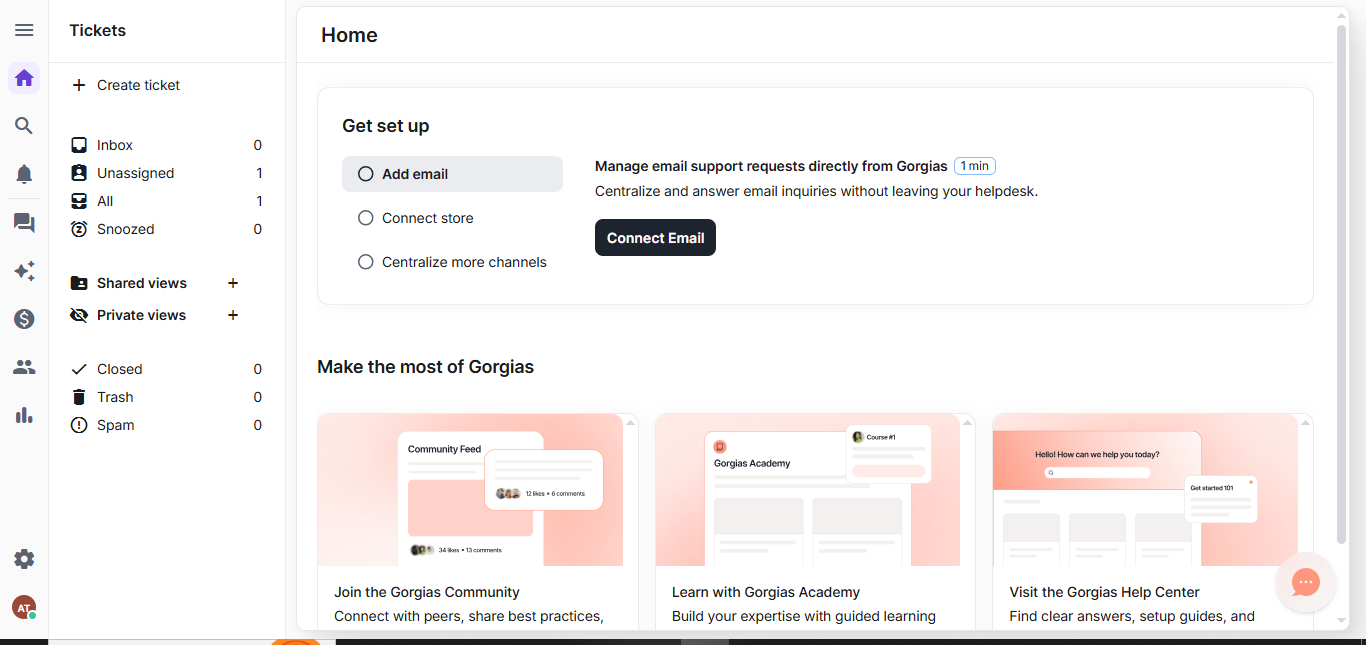Open Join the Gorgias Community card title
The width and height of the screenshot is (1366, 645).
pos(427,592)
